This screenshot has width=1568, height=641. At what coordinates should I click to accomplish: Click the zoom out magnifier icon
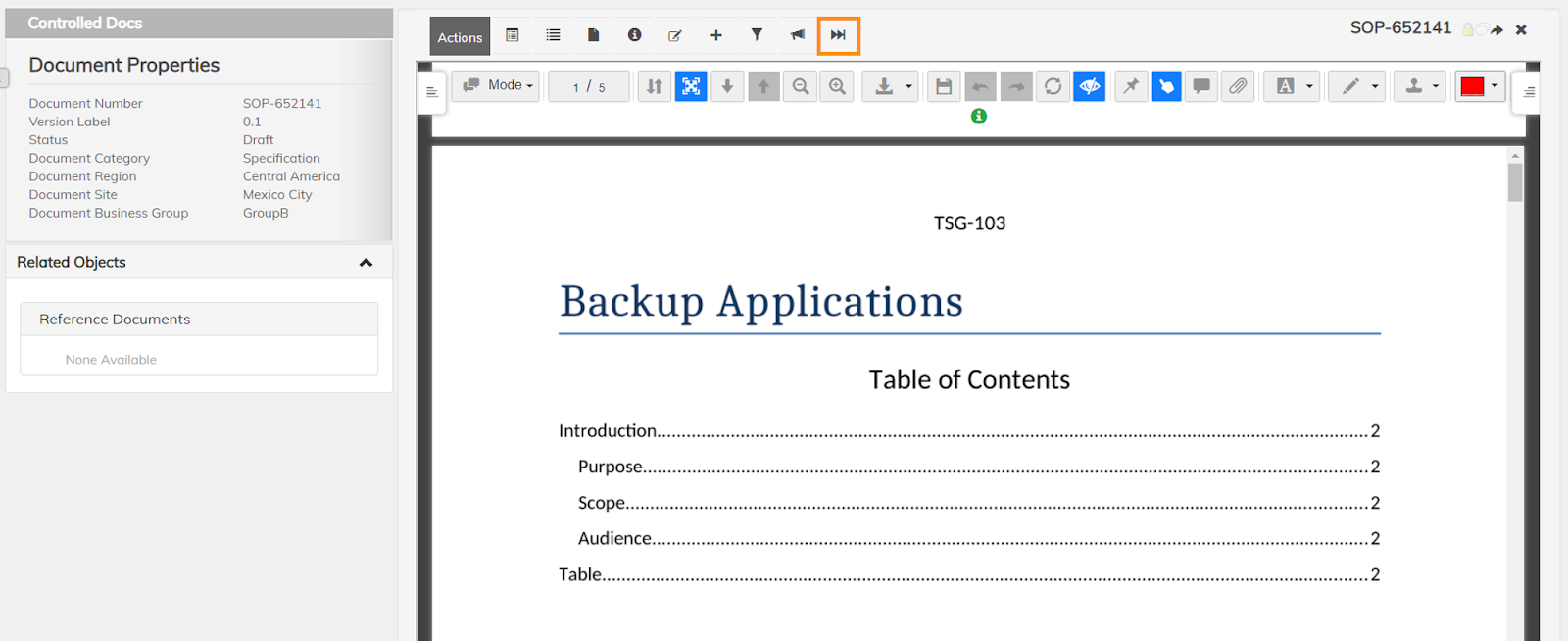(x=801, y=86)
